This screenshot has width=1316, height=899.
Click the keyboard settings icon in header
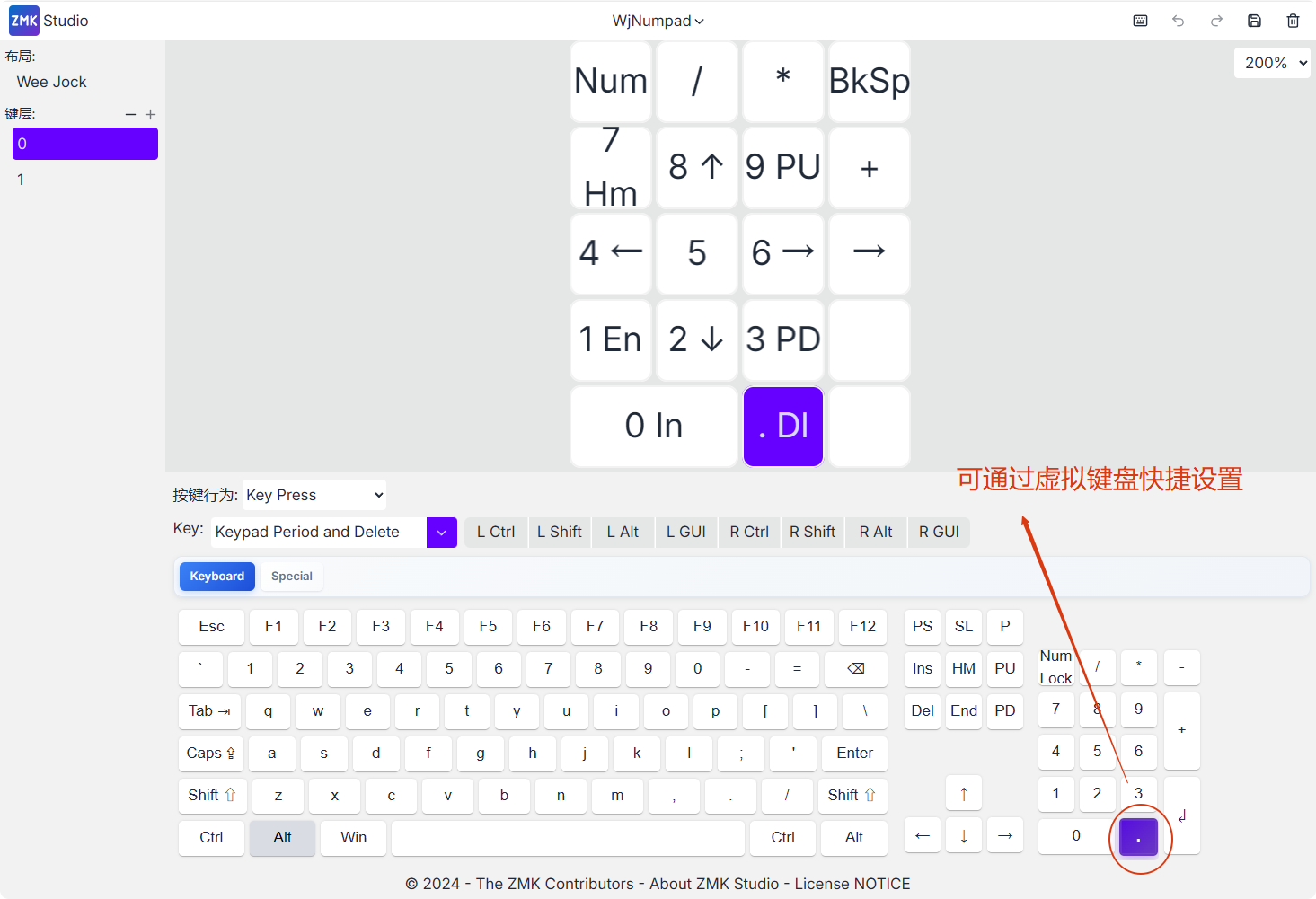(x=1140, y=21)
